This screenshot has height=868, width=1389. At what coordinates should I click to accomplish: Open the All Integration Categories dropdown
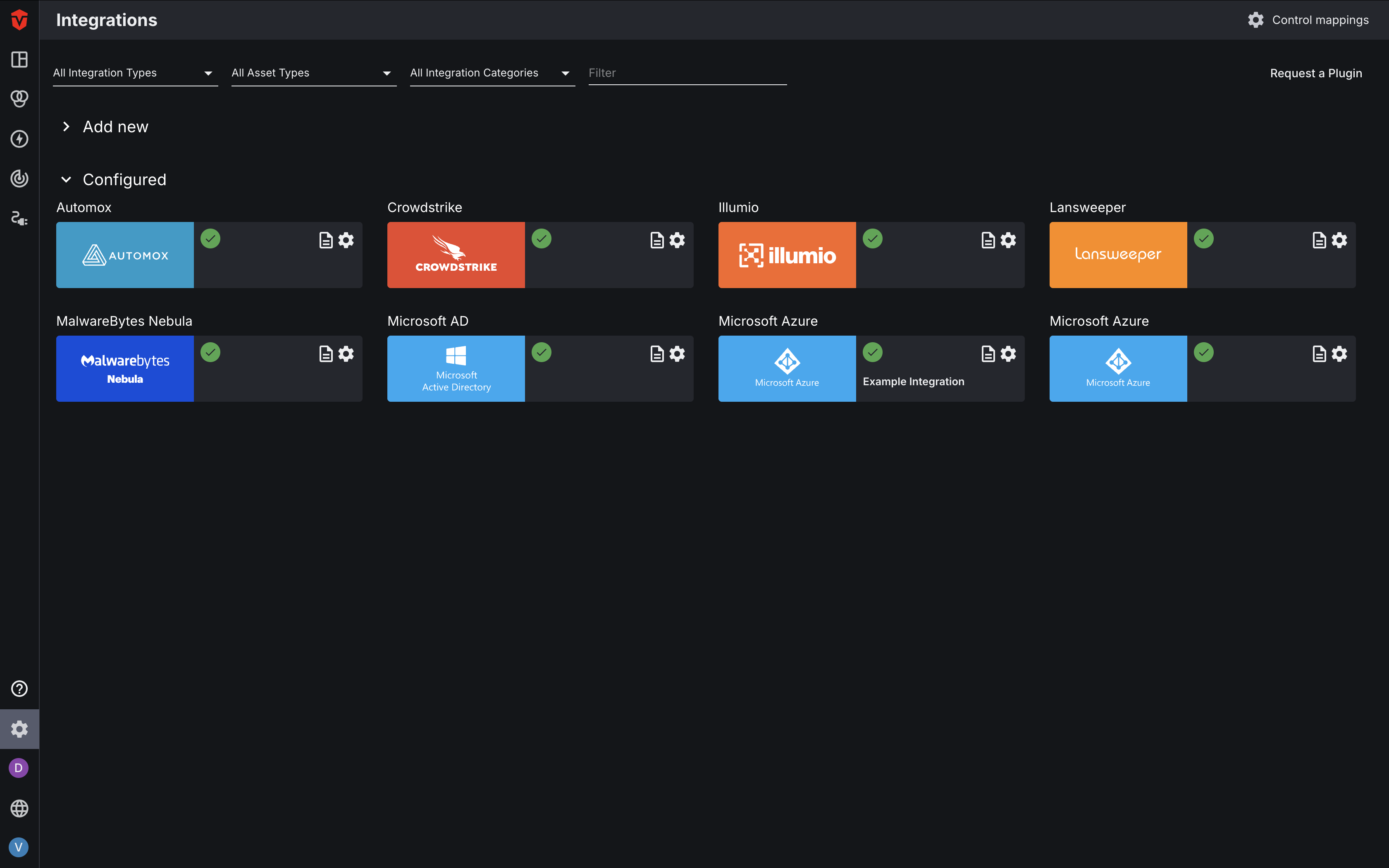492,73
